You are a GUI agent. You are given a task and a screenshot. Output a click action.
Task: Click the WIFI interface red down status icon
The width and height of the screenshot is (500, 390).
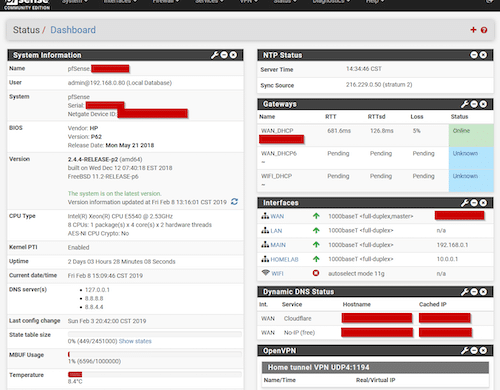(316, 273)
